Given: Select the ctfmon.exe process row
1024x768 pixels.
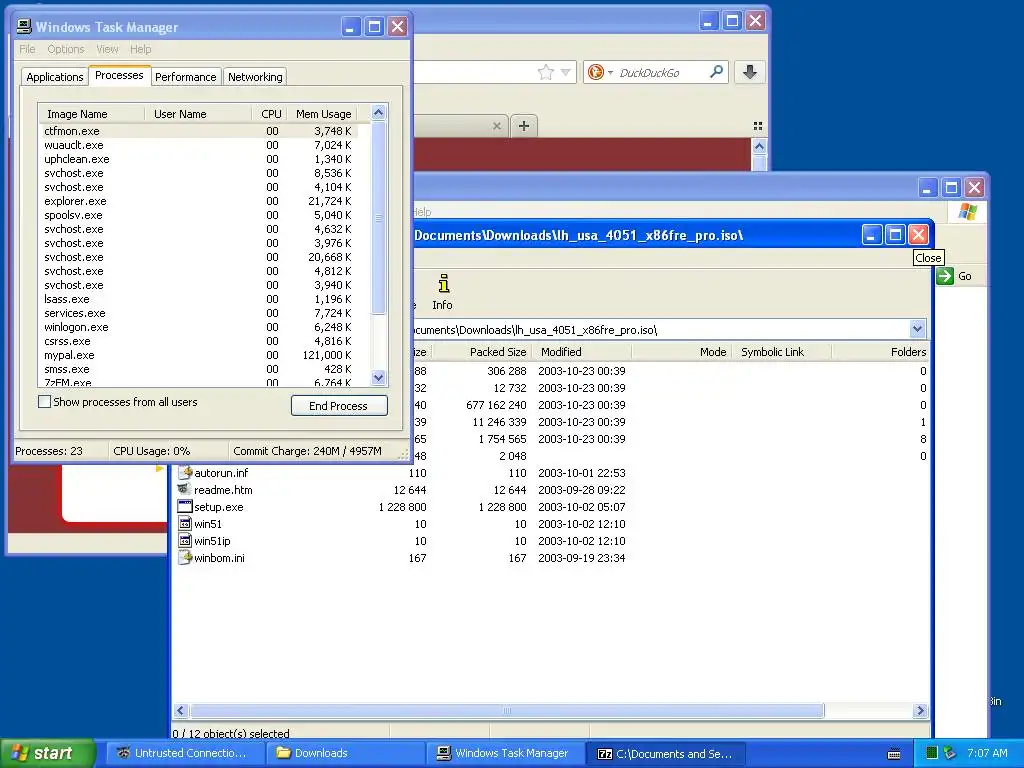Looking at the screenshot, I should coord(199,131).
